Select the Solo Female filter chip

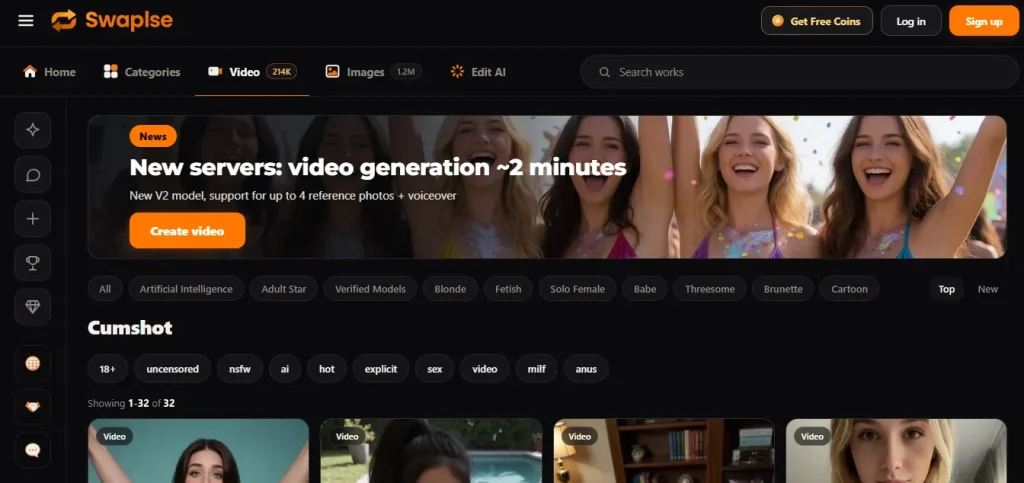(577, 289)
